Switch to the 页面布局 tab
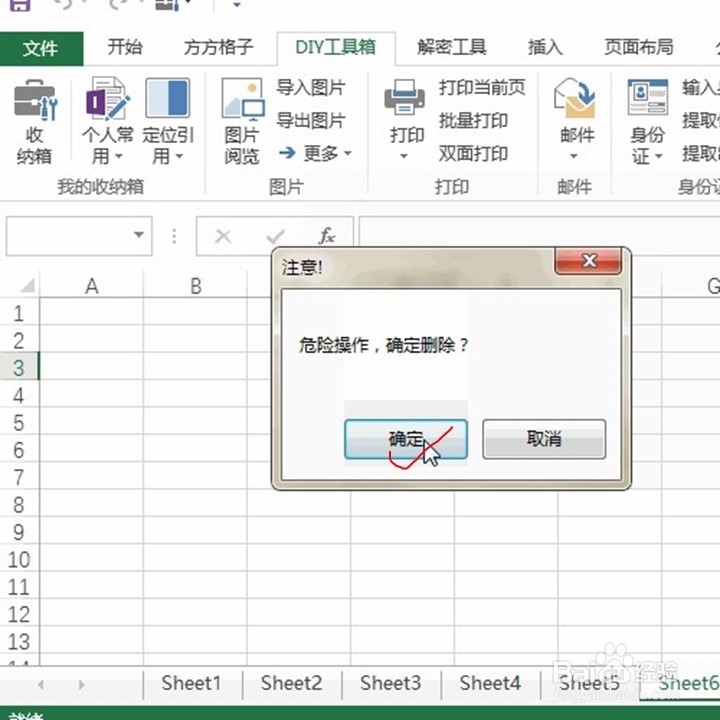The width and height of the screenshot is (720, 720). 639,47
